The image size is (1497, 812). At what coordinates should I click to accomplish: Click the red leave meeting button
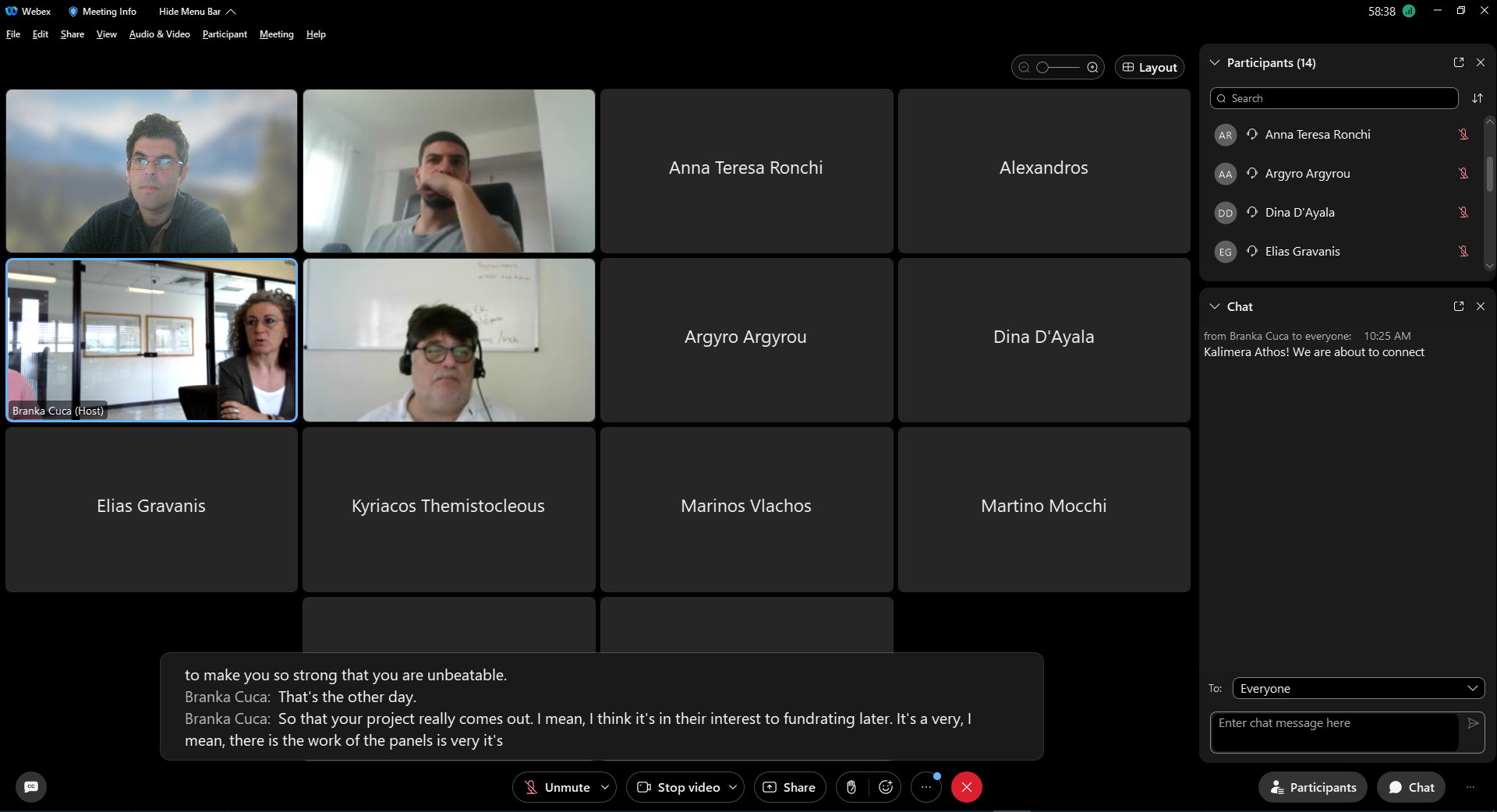[967, 787]
